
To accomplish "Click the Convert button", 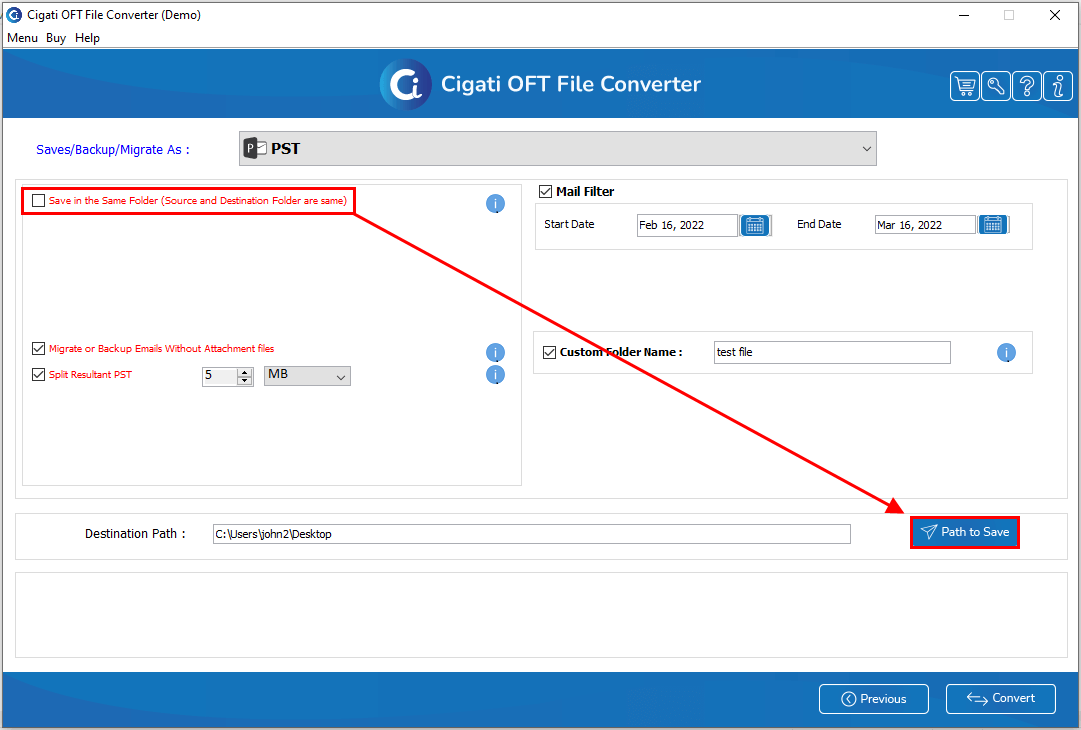I will pos(1000,699).
